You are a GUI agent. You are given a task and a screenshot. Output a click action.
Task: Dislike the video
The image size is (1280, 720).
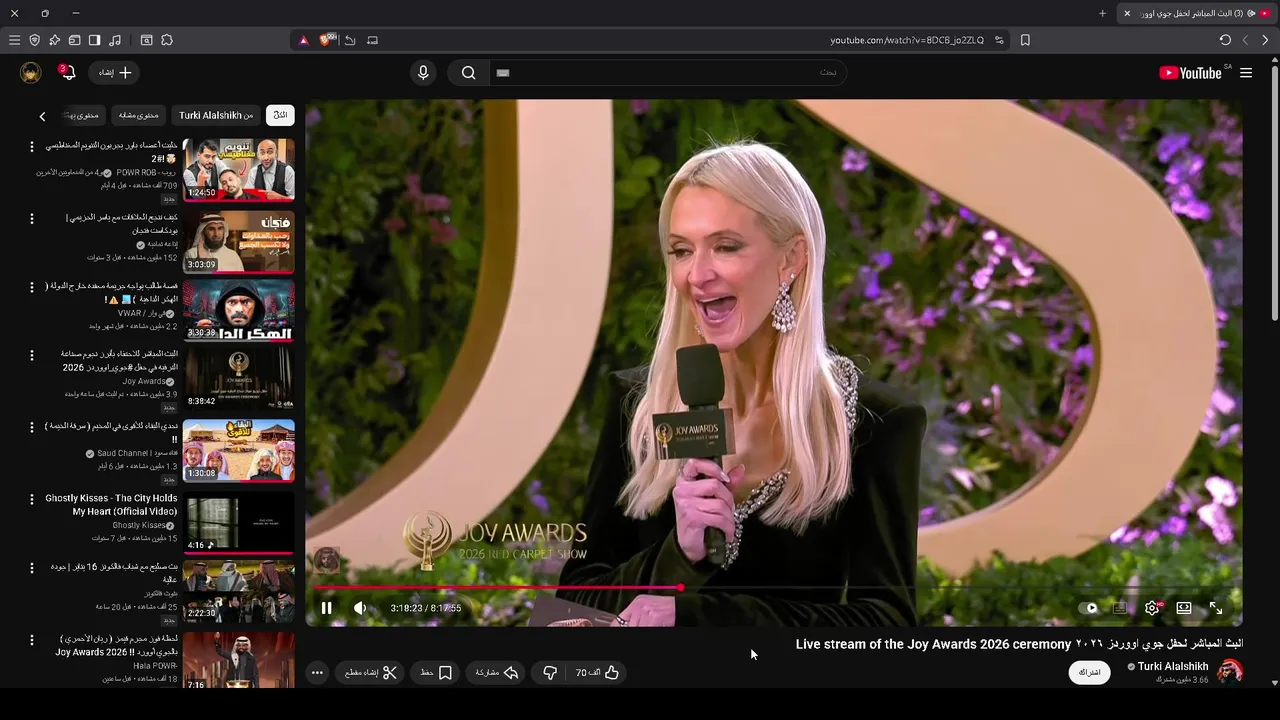(549, 673)
